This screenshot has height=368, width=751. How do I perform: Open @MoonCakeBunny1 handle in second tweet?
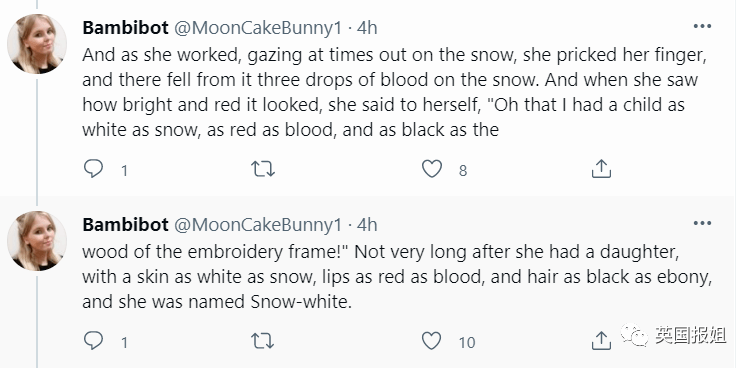point(258,225)
